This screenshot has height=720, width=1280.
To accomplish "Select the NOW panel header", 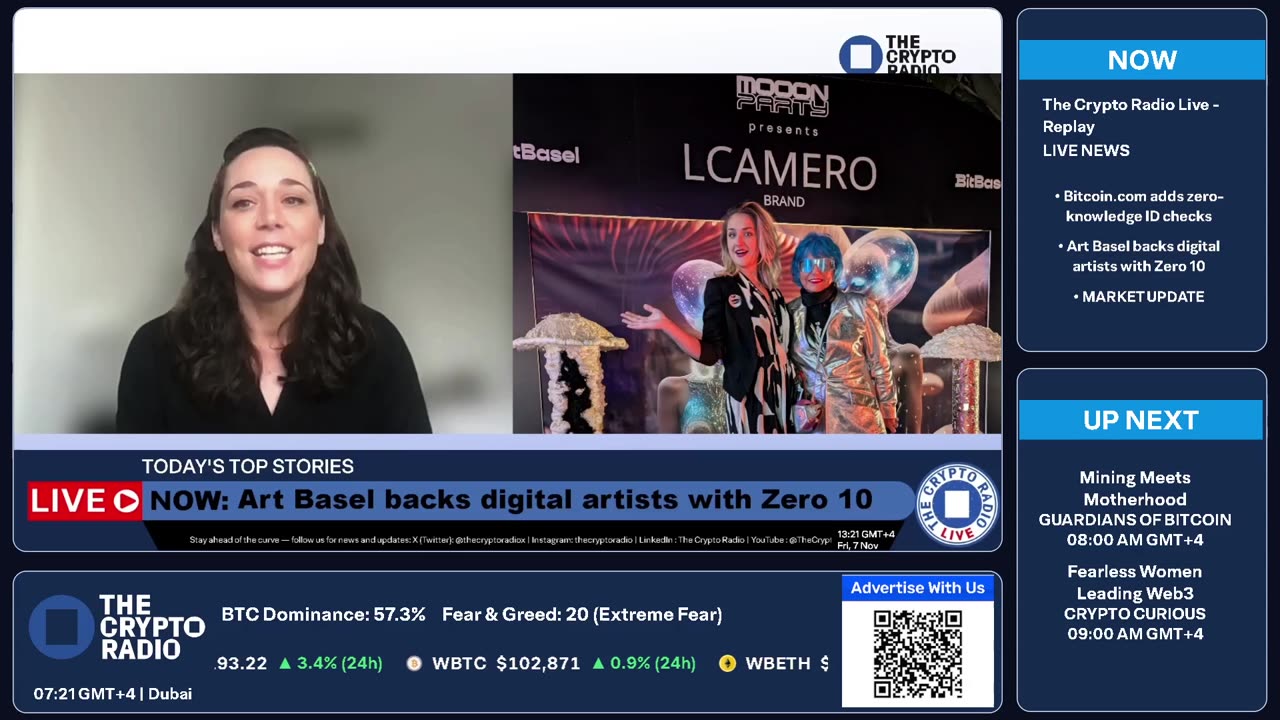I will (x=1142, y=60).
